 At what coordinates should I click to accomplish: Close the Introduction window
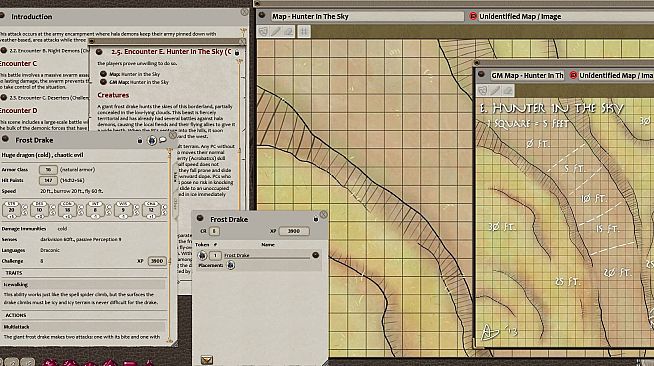tap(244, 12)
